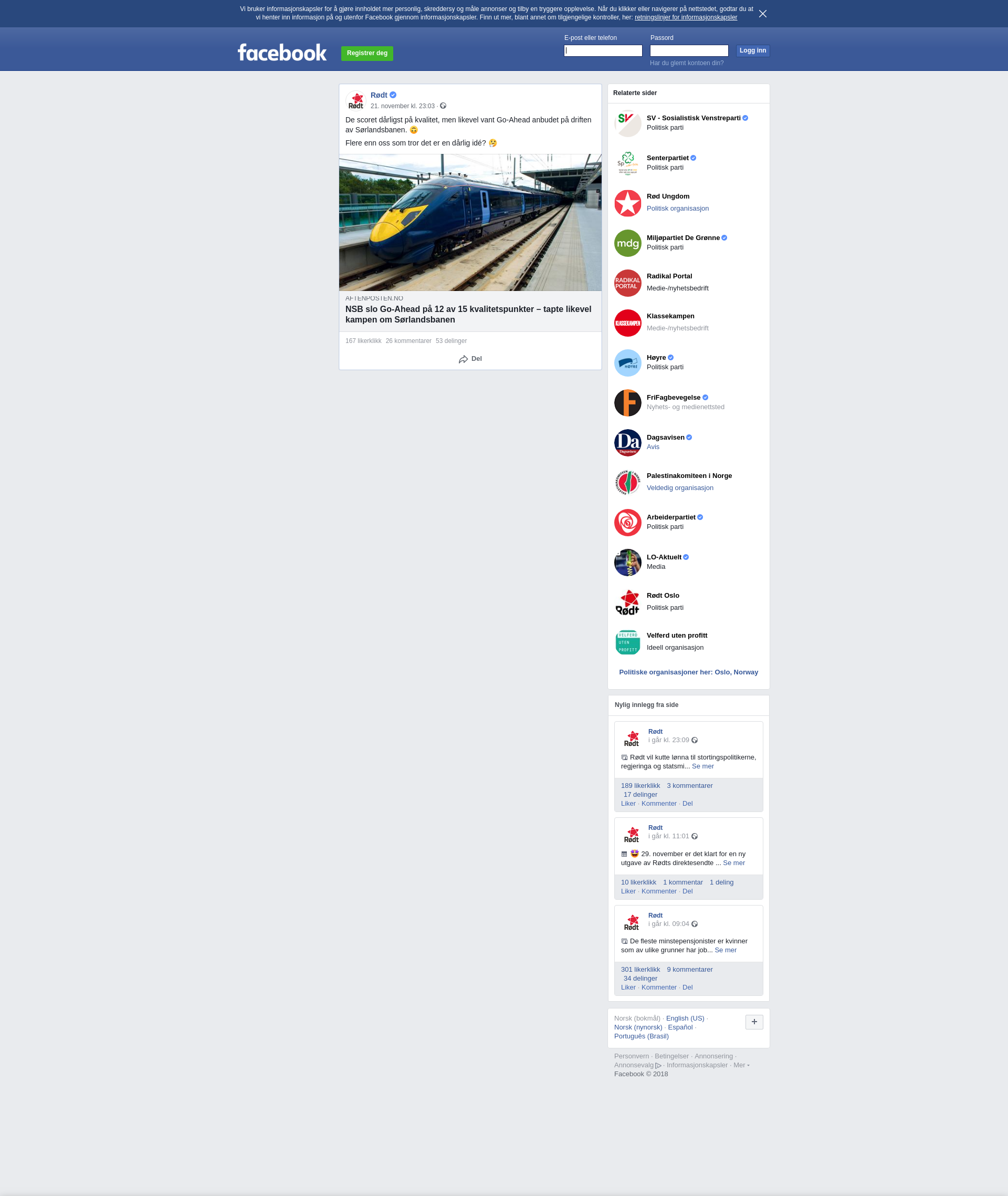Expand the Mer footer dropdown
Viewport: 1008px width, 1196px height.
click(741, 1065)
